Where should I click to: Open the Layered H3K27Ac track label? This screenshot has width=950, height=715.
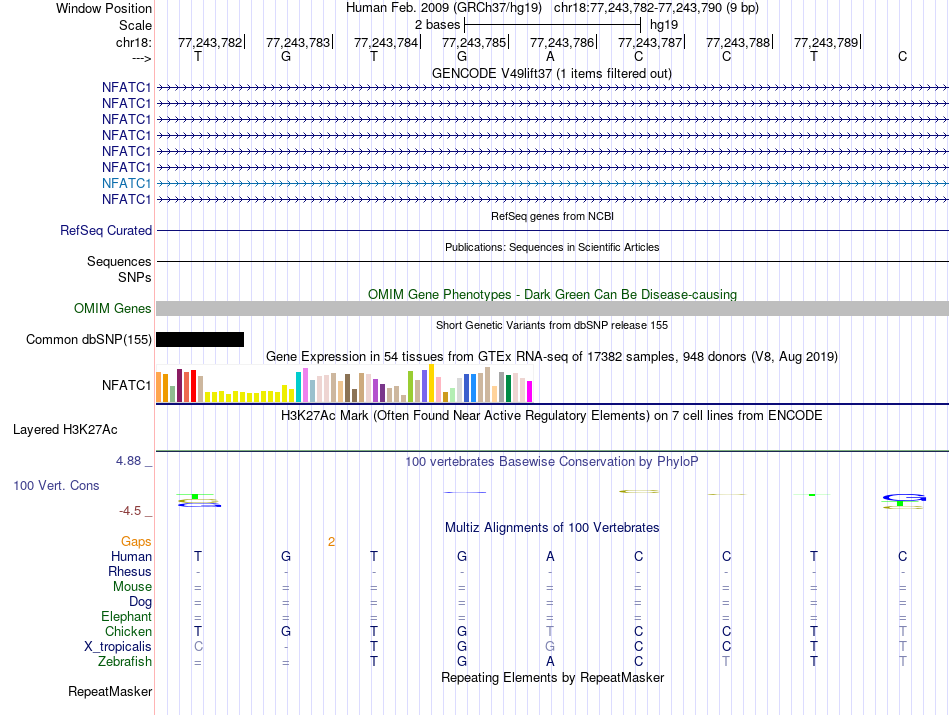click(65, 430)
